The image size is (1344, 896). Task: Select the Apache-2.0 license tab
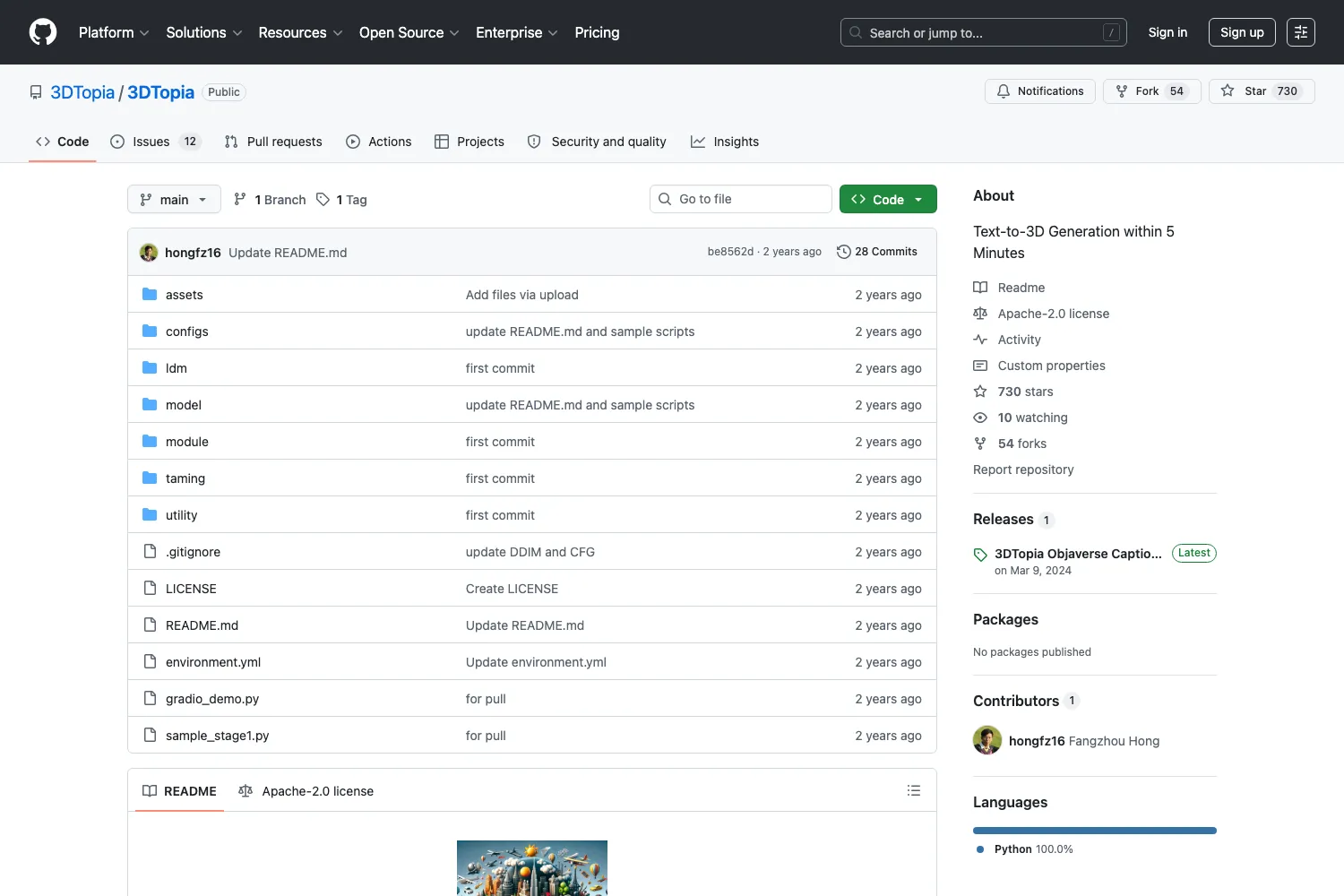click(x=306, y=791)
